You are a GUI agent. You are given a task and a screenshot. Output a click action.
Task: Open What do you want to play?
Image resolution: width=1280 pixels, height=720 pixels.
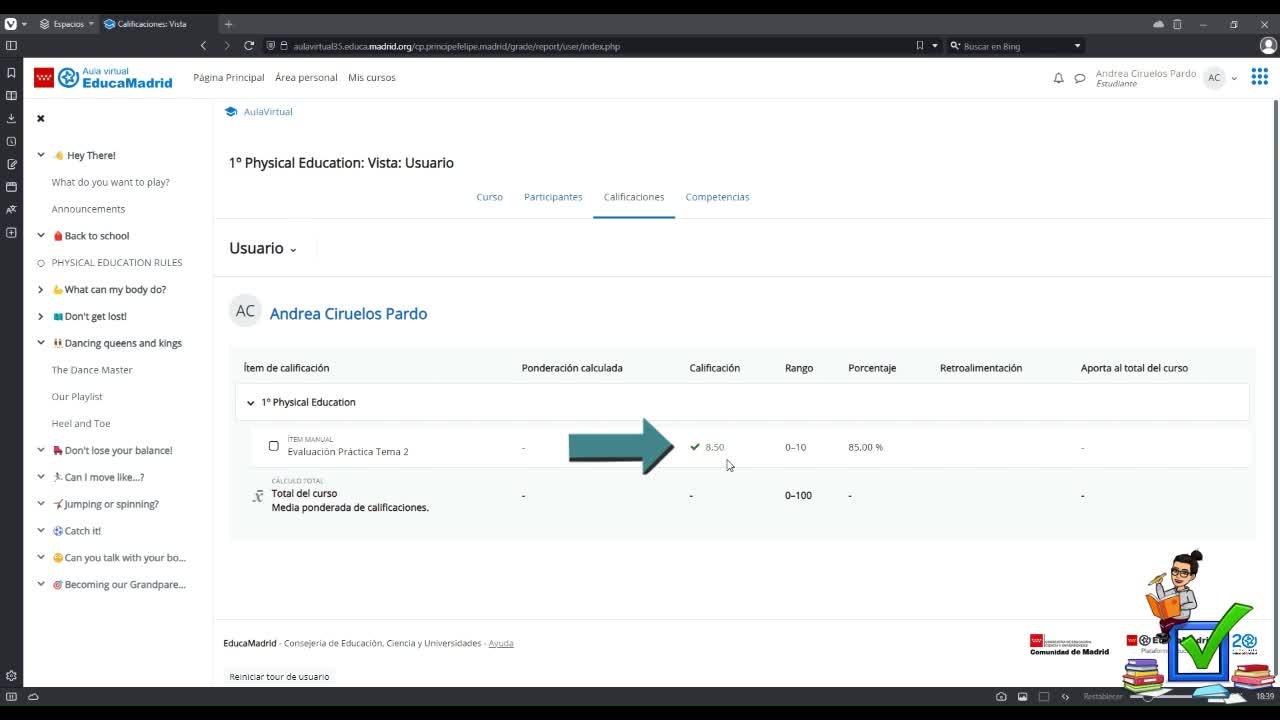[110, 182]
